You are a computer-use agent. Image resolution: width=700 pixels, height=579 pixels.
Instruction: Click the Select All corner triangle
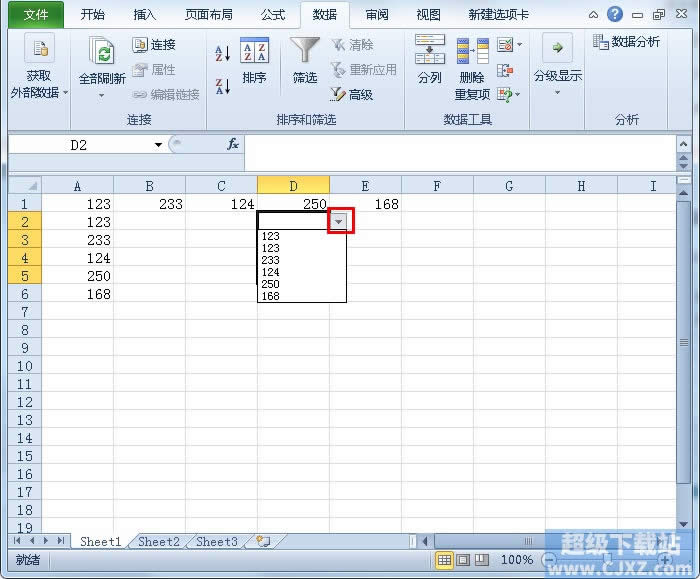pos(25,185)
